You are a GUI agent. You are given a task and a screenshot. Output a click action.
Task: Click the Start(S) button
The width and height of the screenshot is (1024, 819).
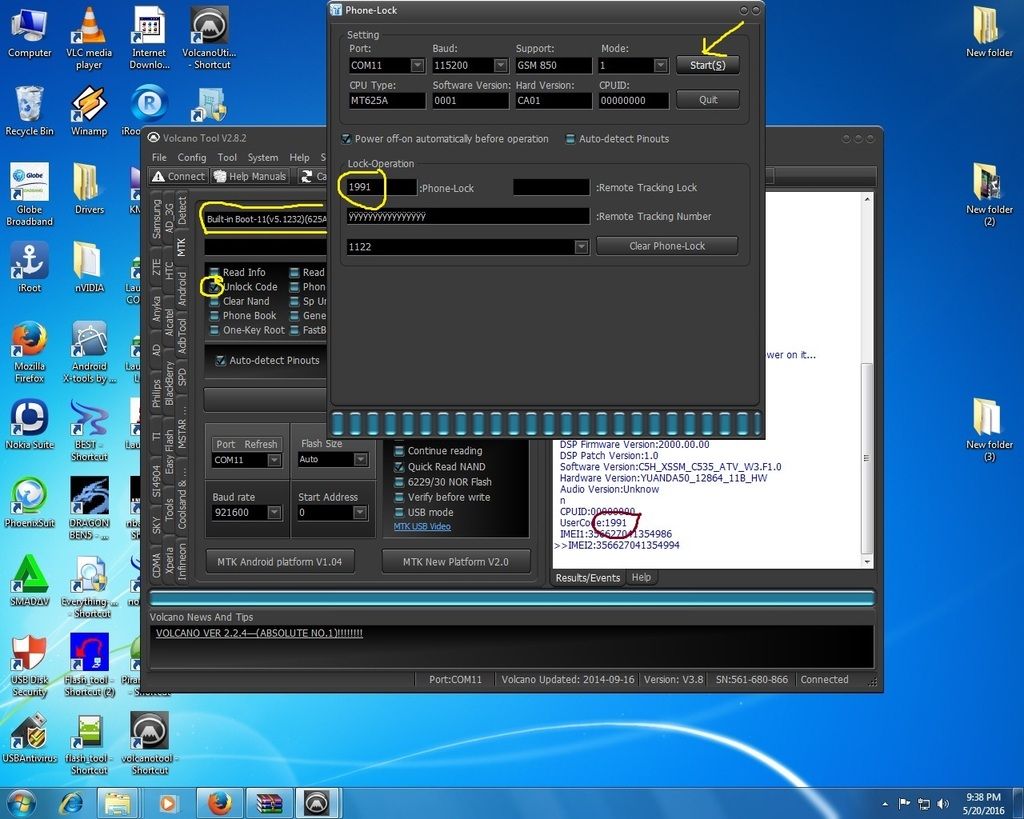[708, 66]
